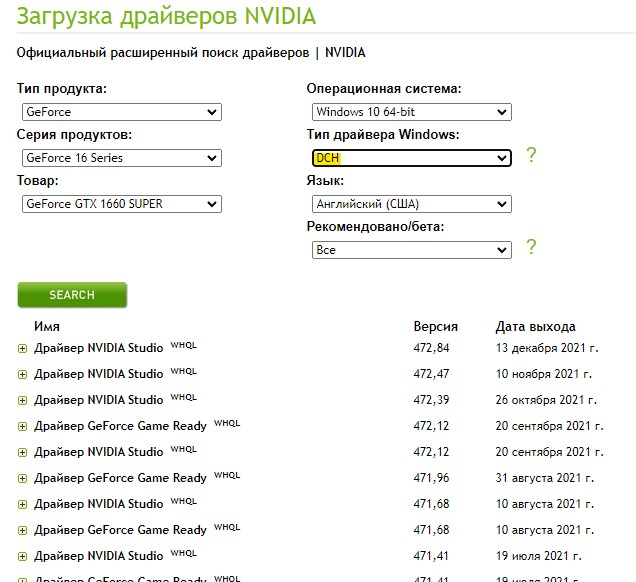636x582 pixels.
Task: Open Драйвер NVIDIA Studio dated 13 декабря 2021
Action: tap(99, 348)
